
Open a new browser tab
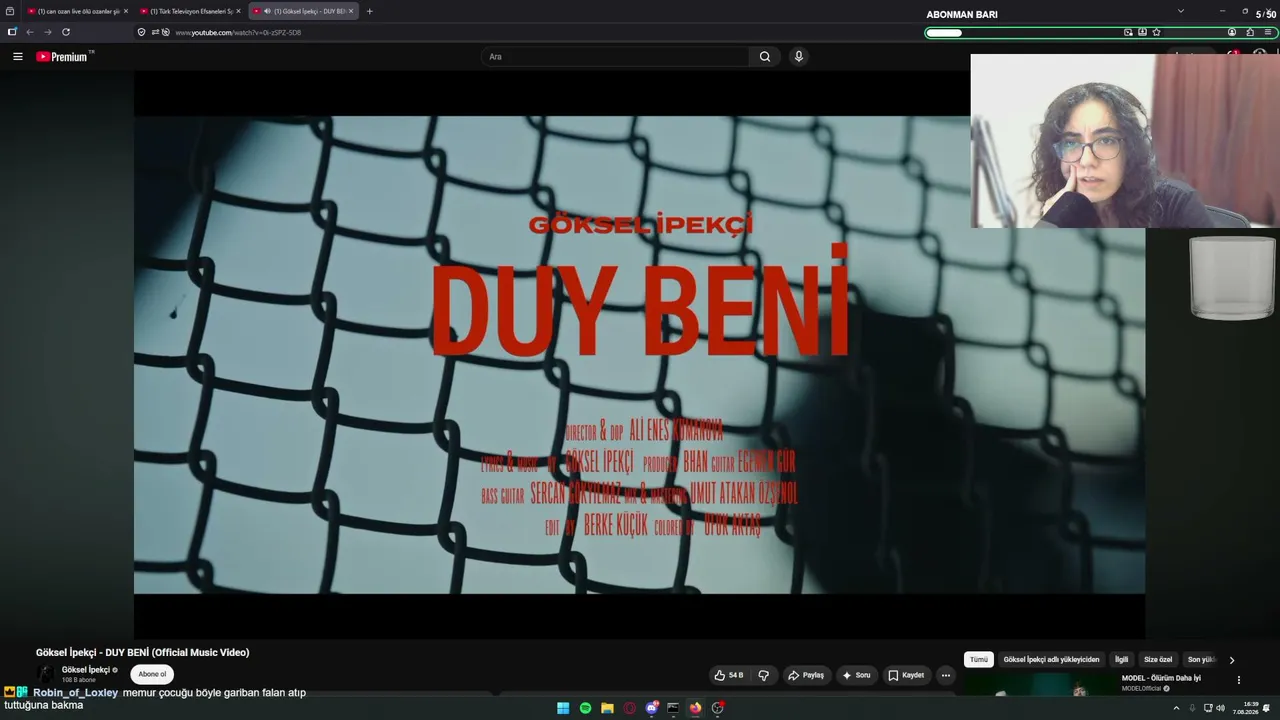369,11
